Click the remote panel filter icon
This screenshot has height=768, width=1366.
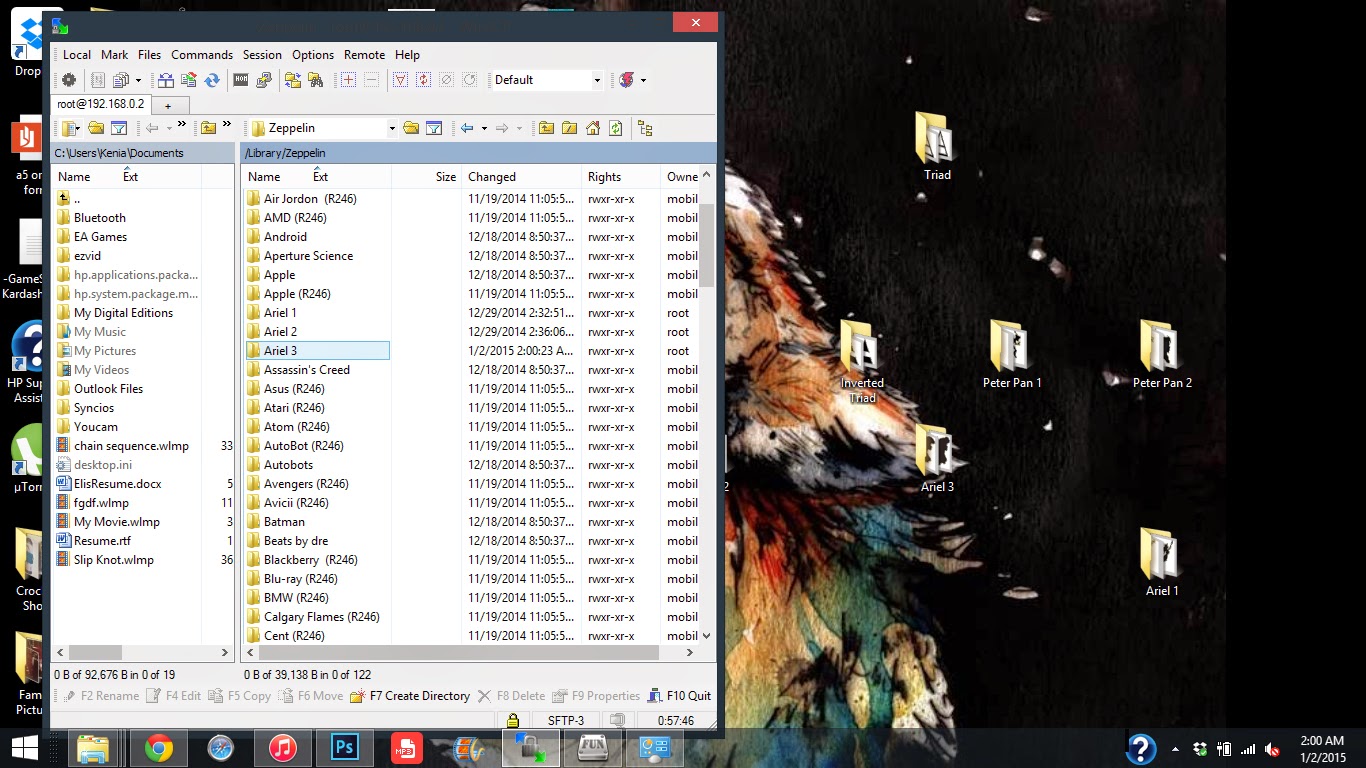(434, 128)
